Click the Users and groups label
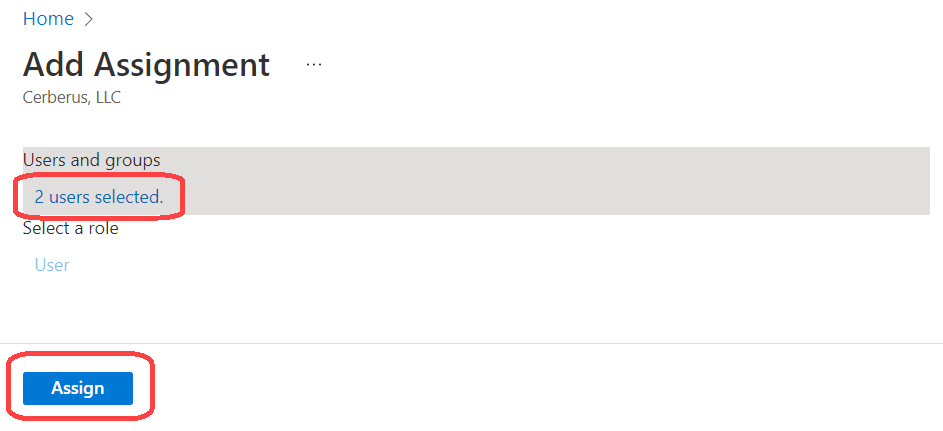 91,160
